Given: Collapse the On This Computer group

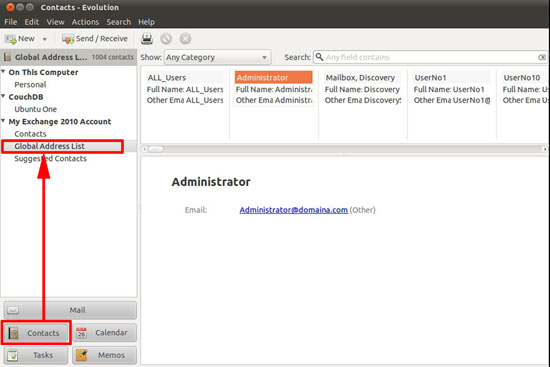Looking at the screenshot, I should click(3, 72).
